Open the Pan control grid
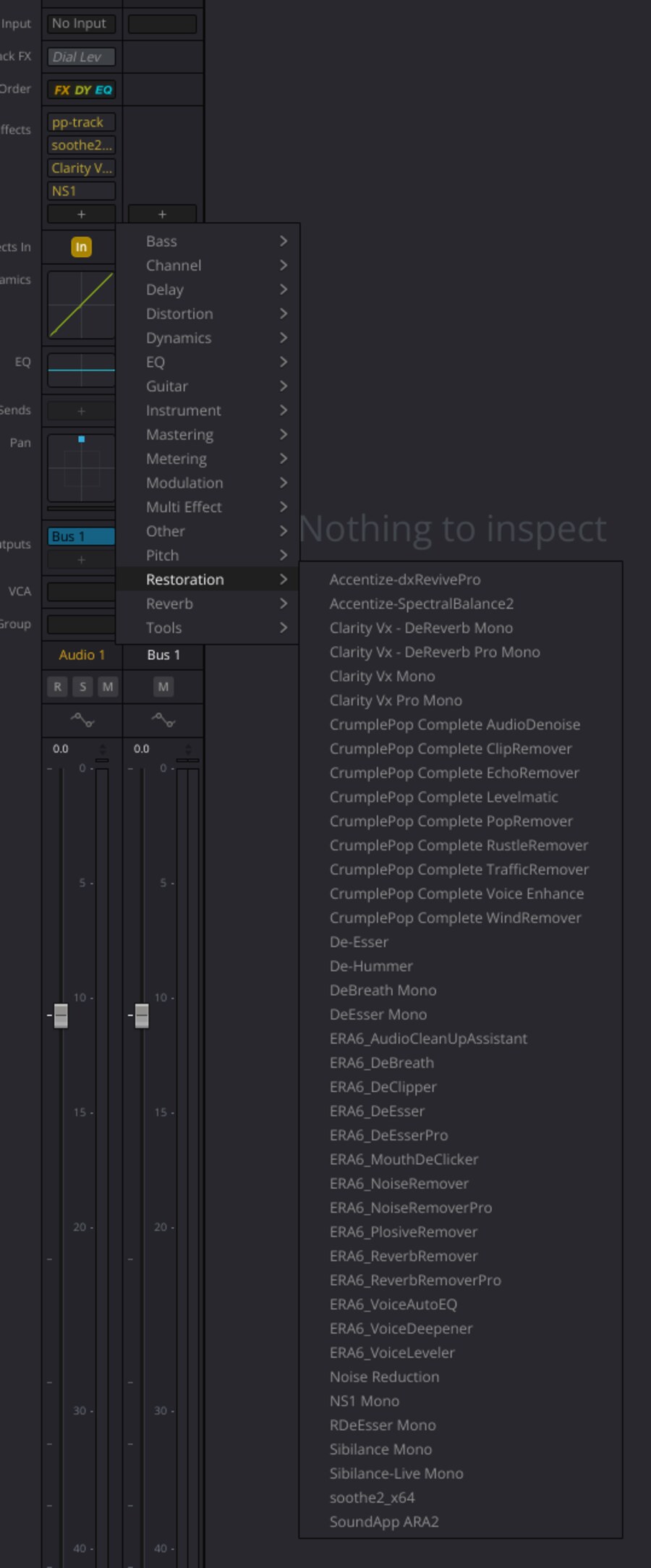Image resolution: width=651 pixels, height=1568 pixels. tap(81, 467)
